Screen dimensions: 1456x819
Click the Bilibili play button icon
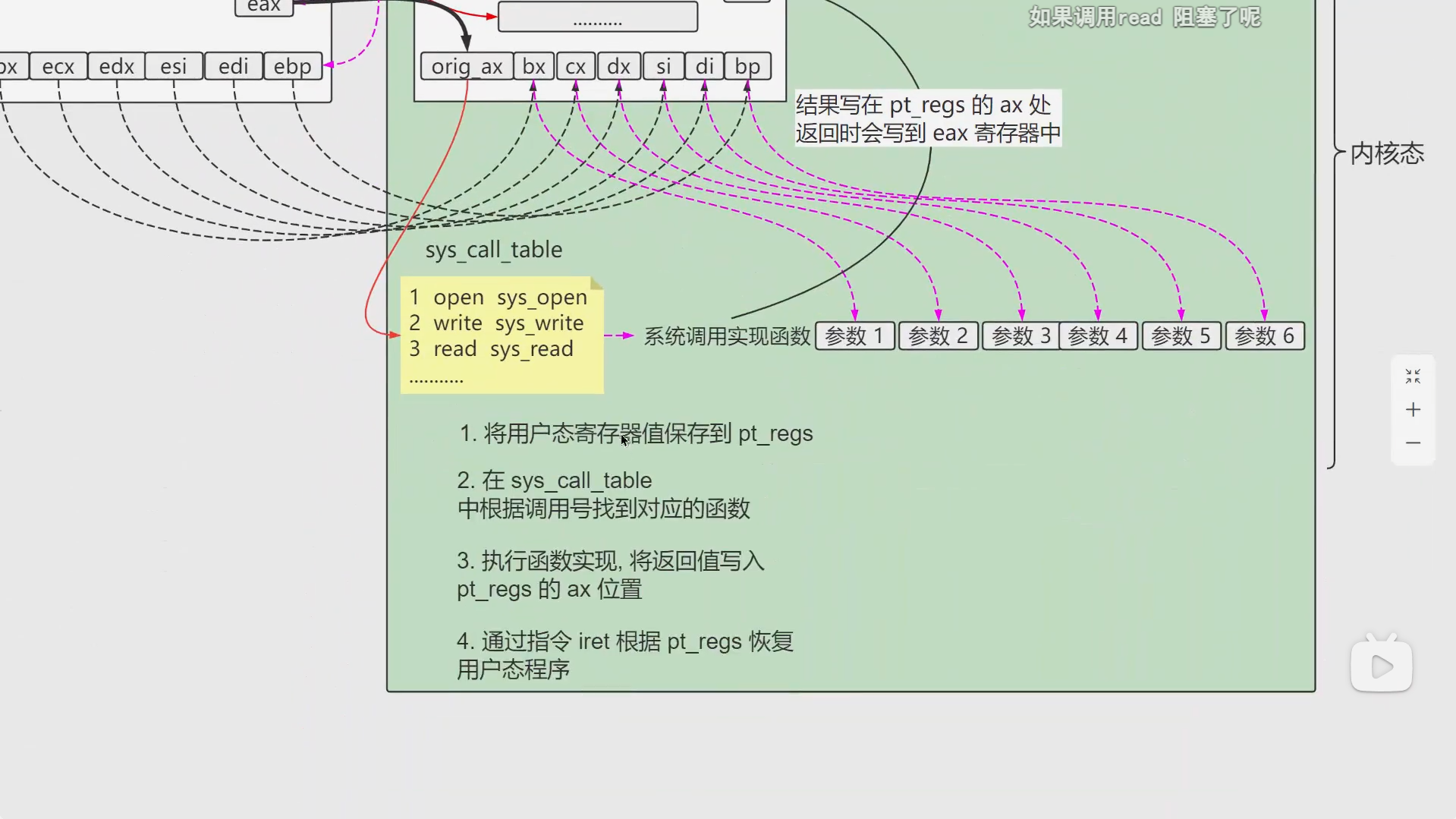(x=1382, y=663)
